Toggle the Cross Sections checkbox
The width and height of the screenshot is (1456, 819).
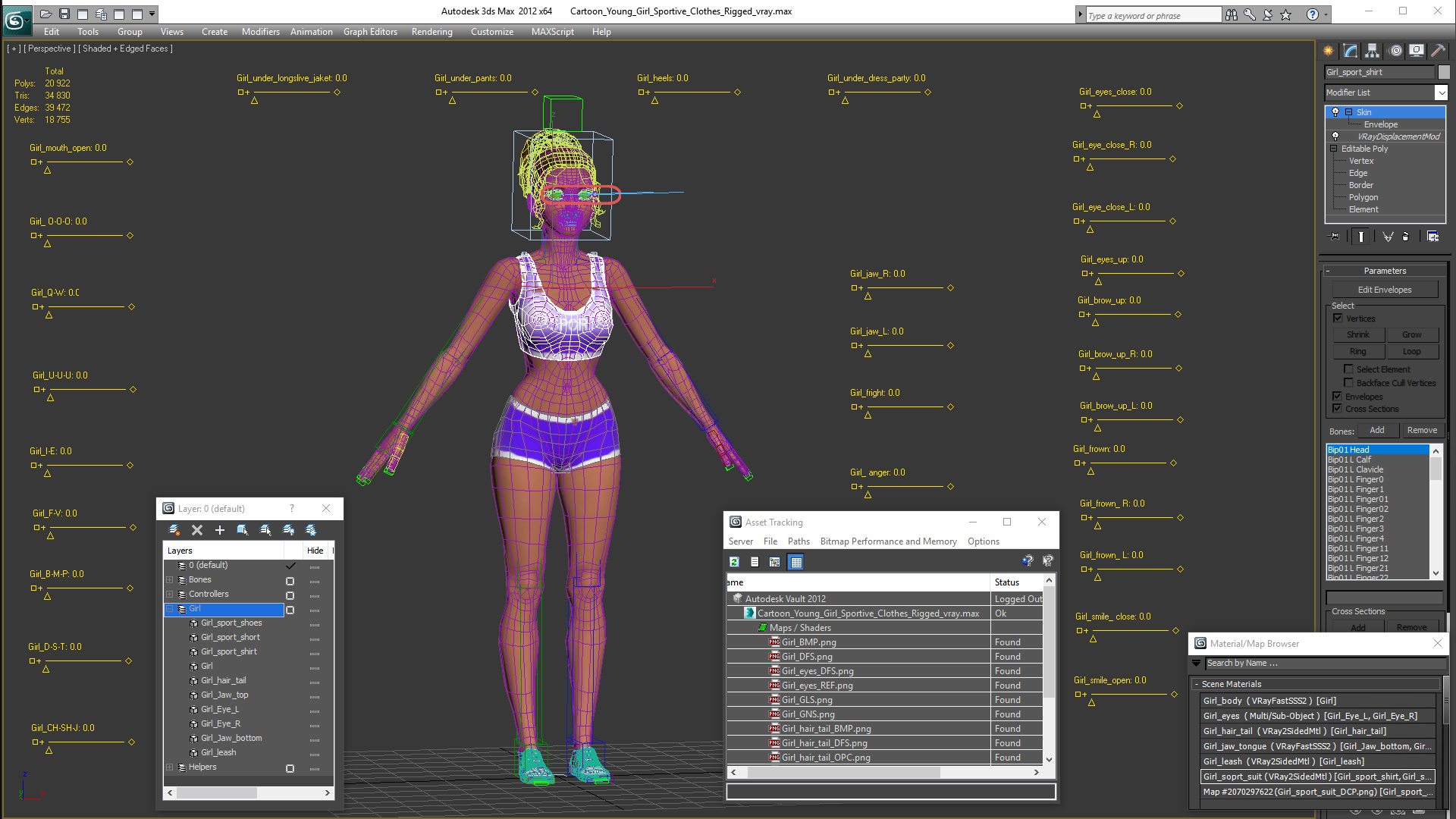(1337, 409)
